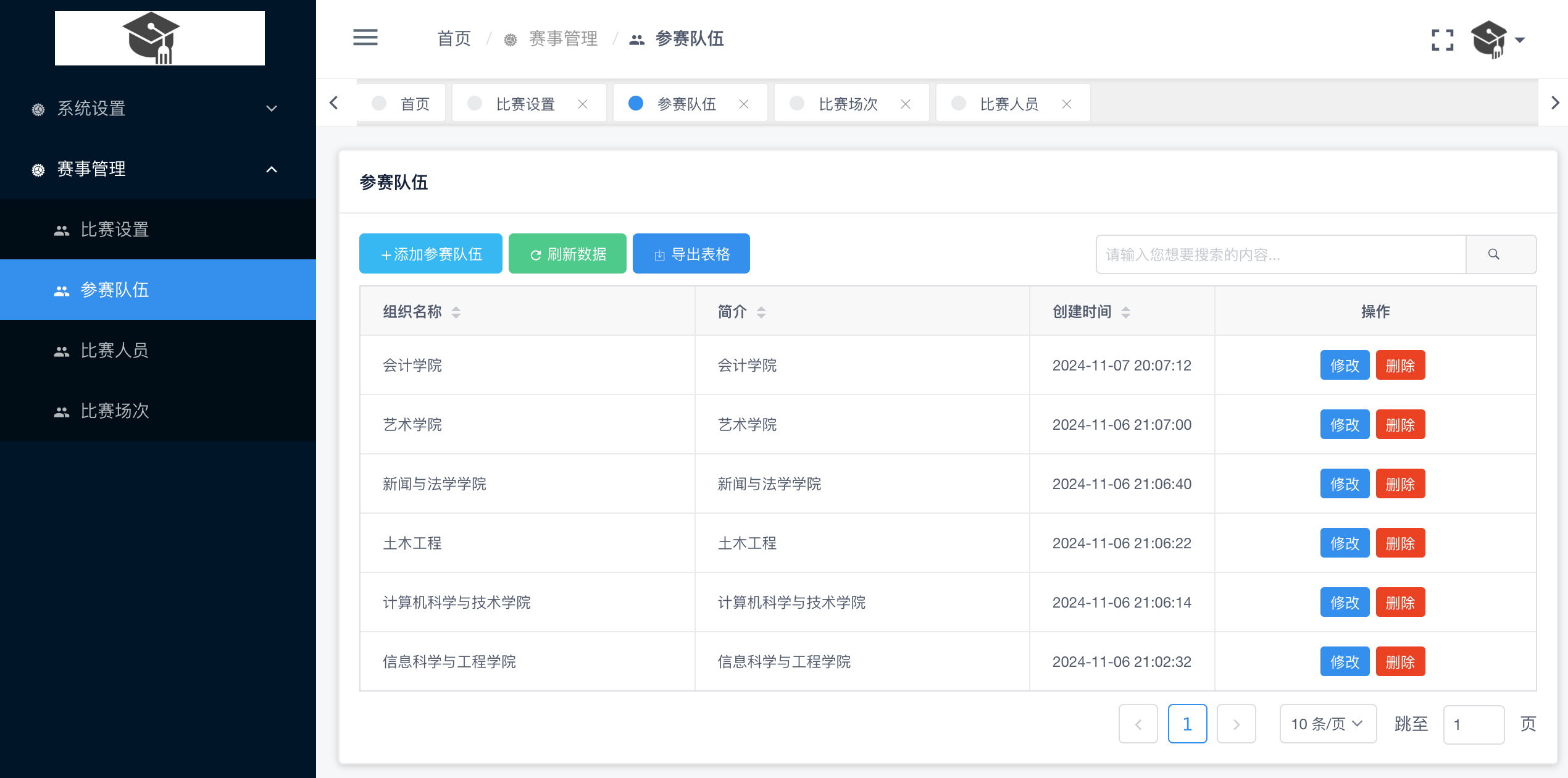Edit the 艺术学院 row with 修改
This screenshot has height=778, width=1568.
tap(1345, 424)
